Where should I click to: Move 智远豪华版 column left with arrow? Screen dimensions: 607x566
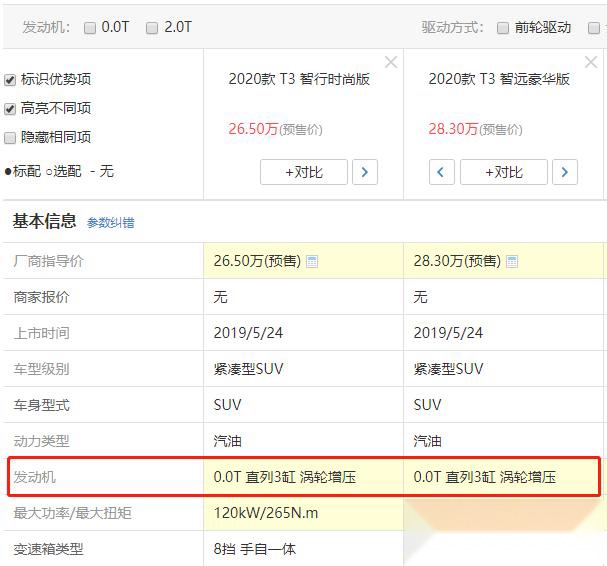point(442,172)
